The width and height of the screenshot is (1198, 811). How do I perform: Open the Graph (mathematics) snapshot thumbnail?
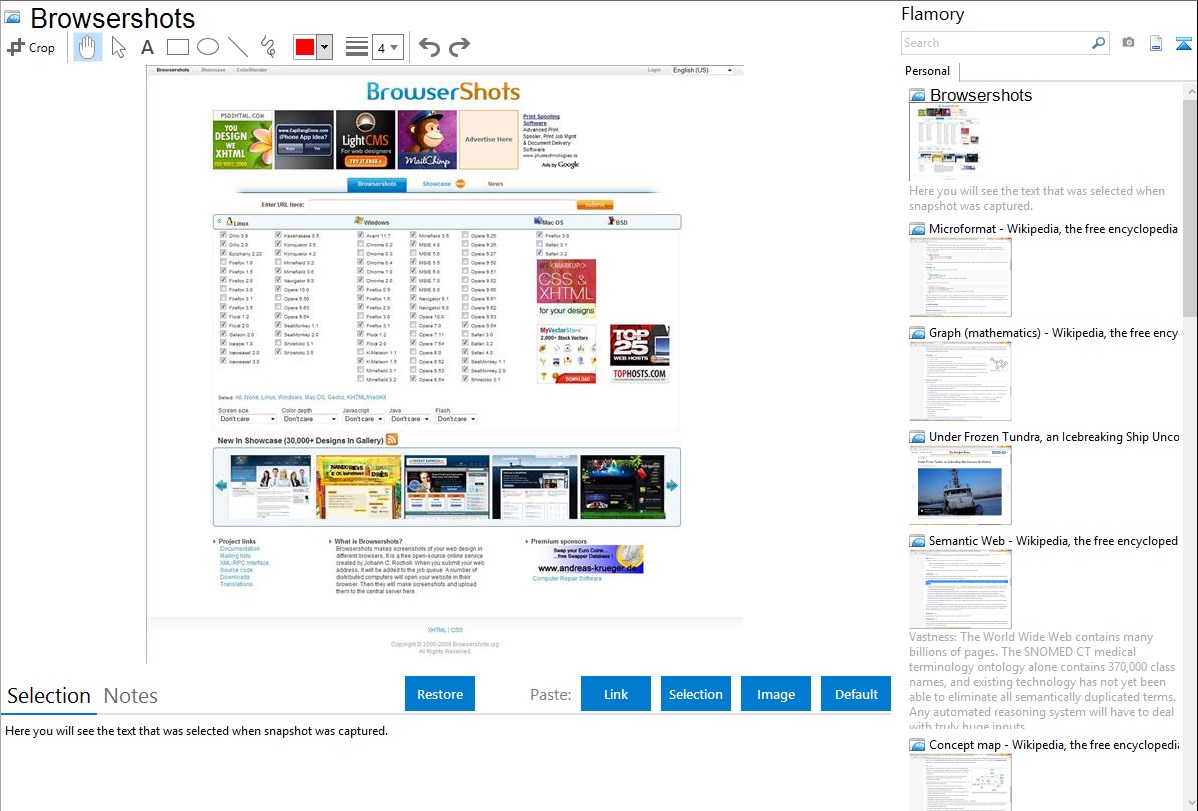(960, 381)
